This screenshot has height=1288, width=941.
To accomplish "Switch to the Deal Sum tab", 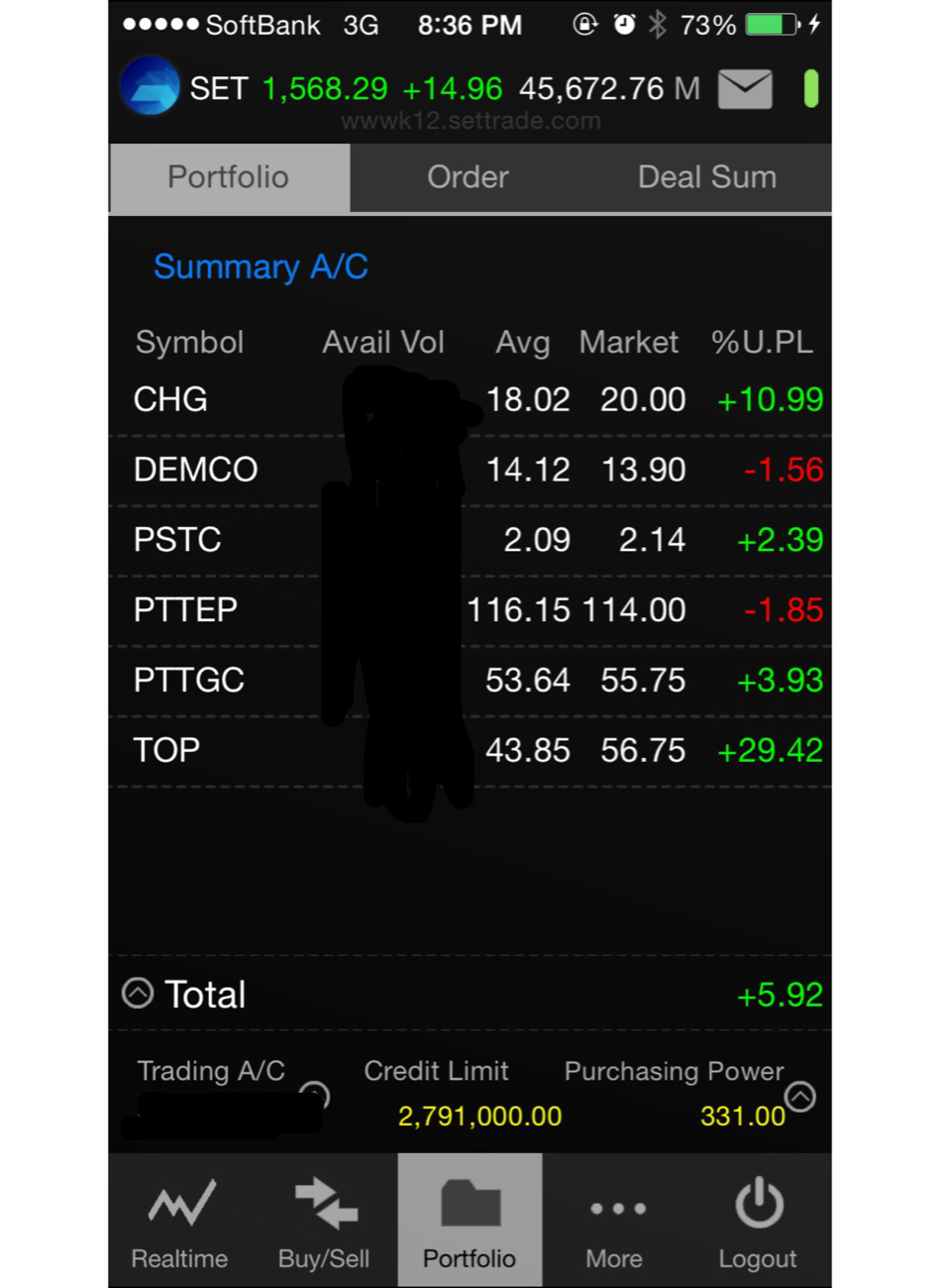I will click(707, 177).
